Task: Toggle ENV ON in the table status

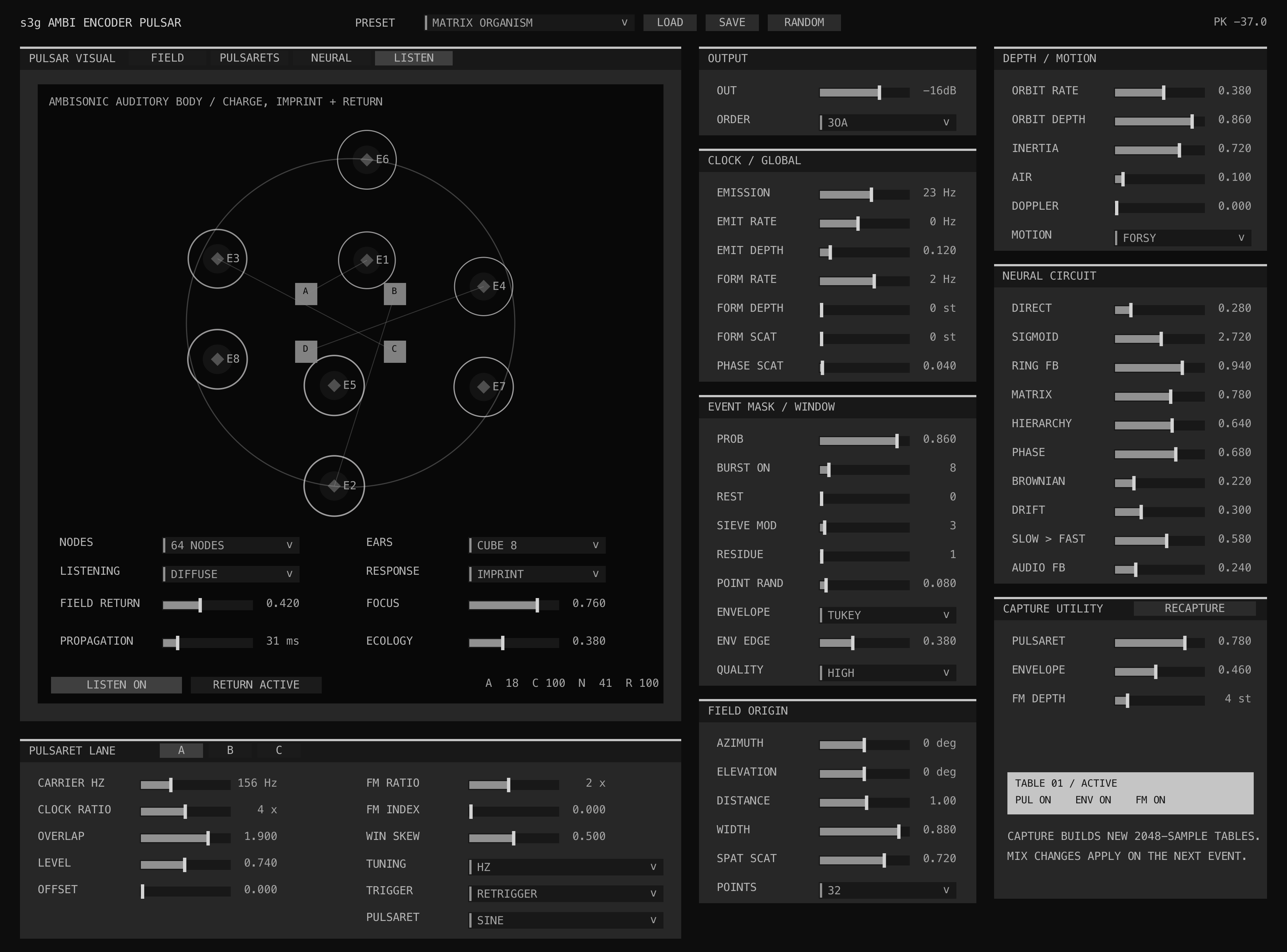Action: pyautogui.click(x=1093, y=800)
